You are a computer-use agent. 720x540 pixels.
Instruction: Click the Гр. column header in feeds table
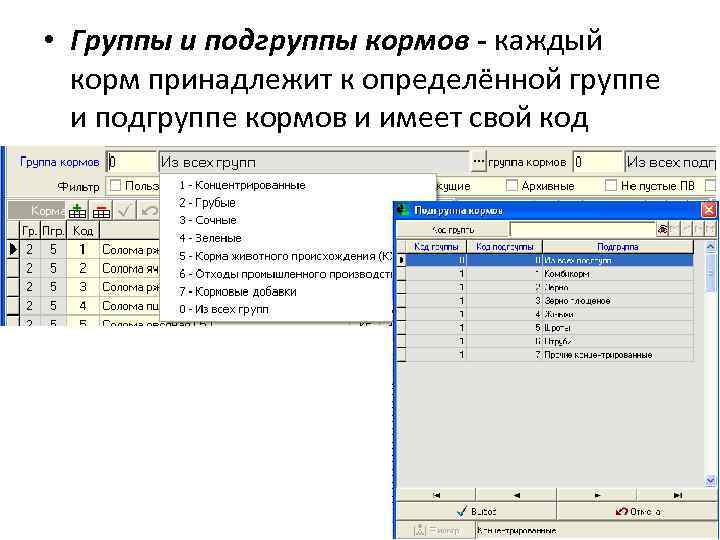point(29,231)
